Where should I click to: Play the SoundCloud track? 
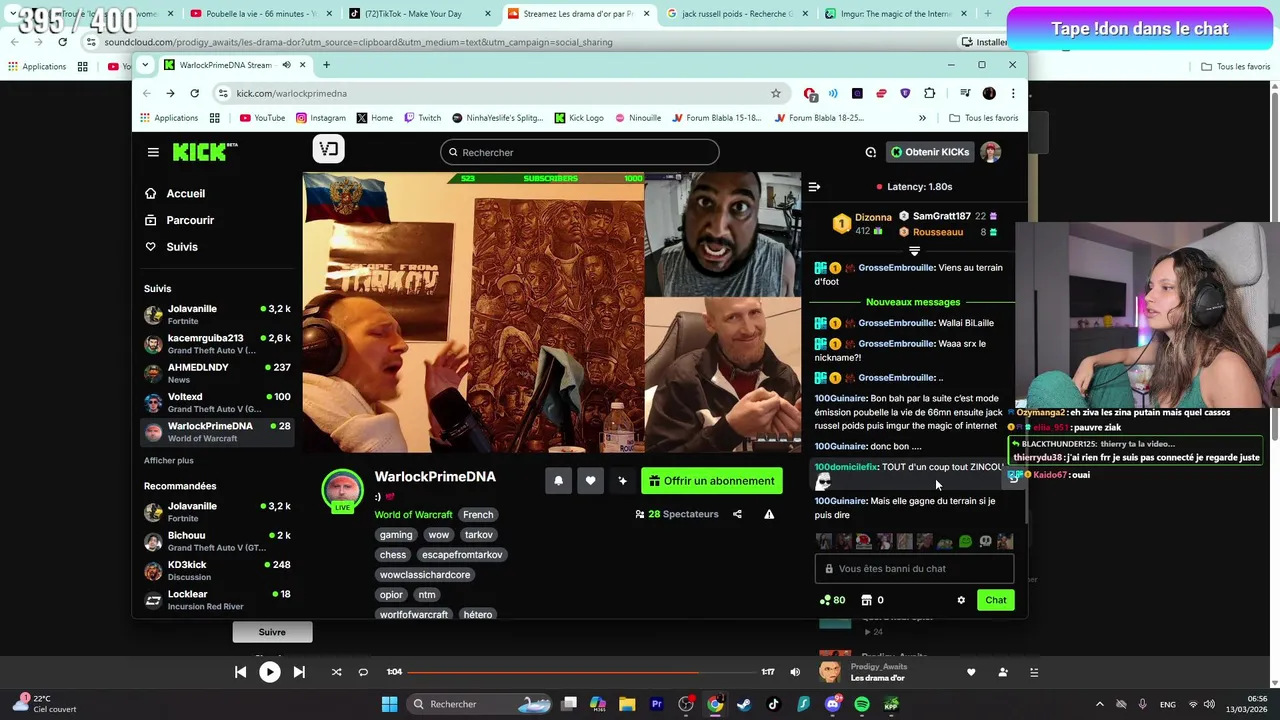[x=270, y=672]
